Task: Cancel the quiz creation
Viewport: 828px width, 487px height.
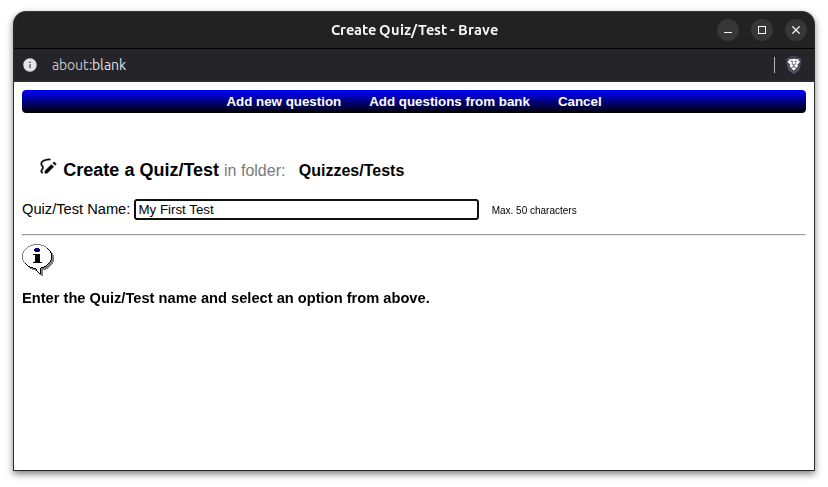Action: (579, 101)
